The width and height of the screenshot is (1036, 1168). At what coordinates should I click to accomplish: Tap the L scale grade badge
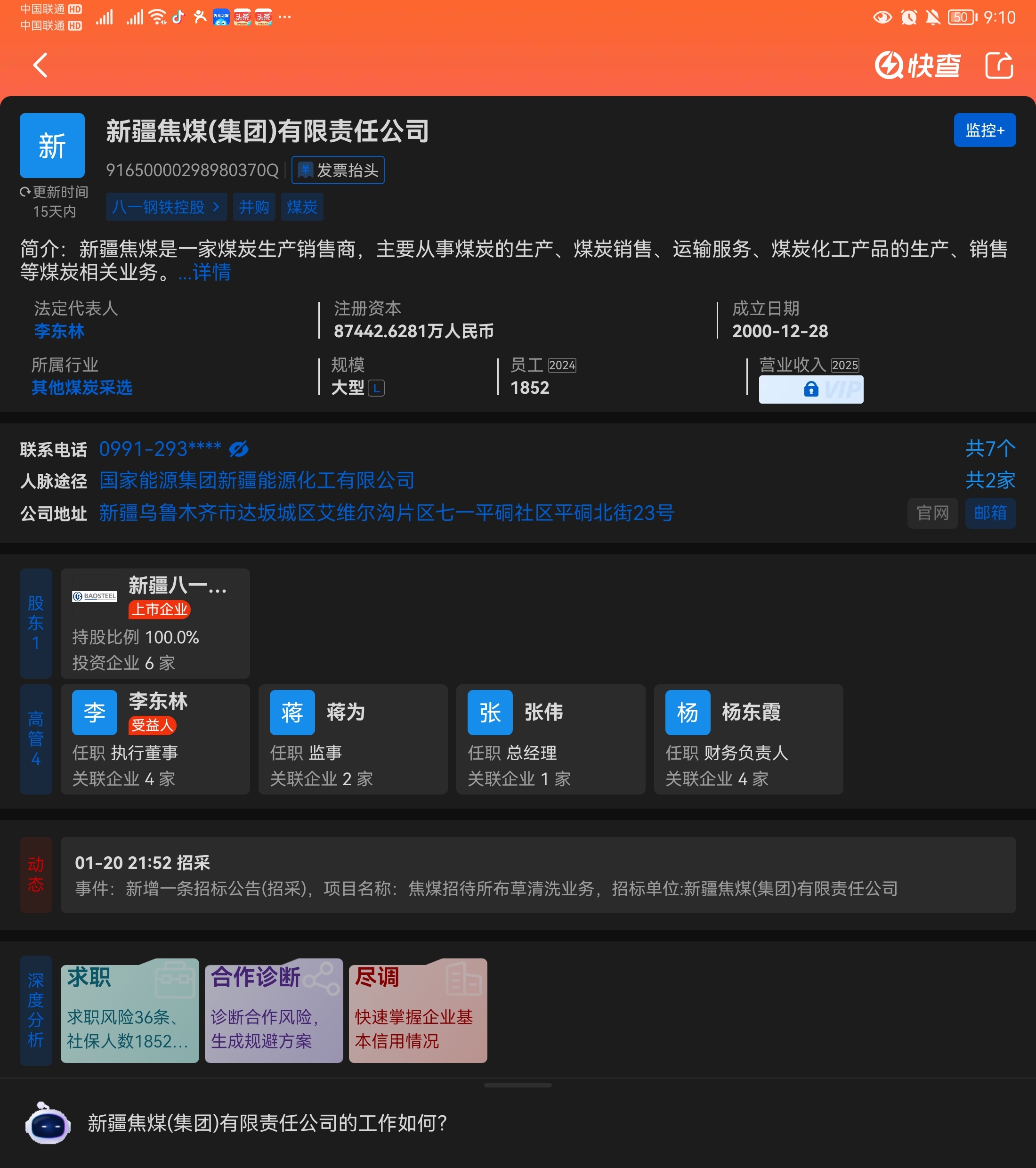point(376,389)
